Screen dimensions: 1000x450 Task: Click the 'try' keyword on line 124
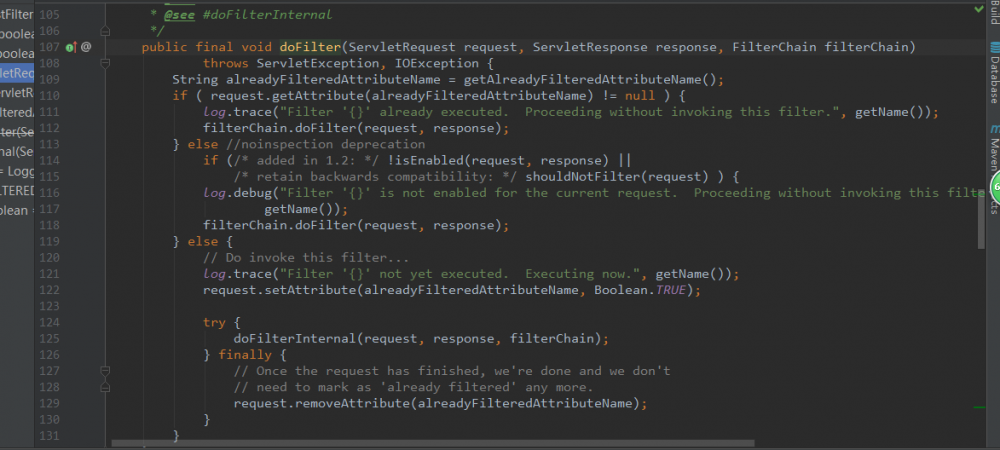(214, 323)
